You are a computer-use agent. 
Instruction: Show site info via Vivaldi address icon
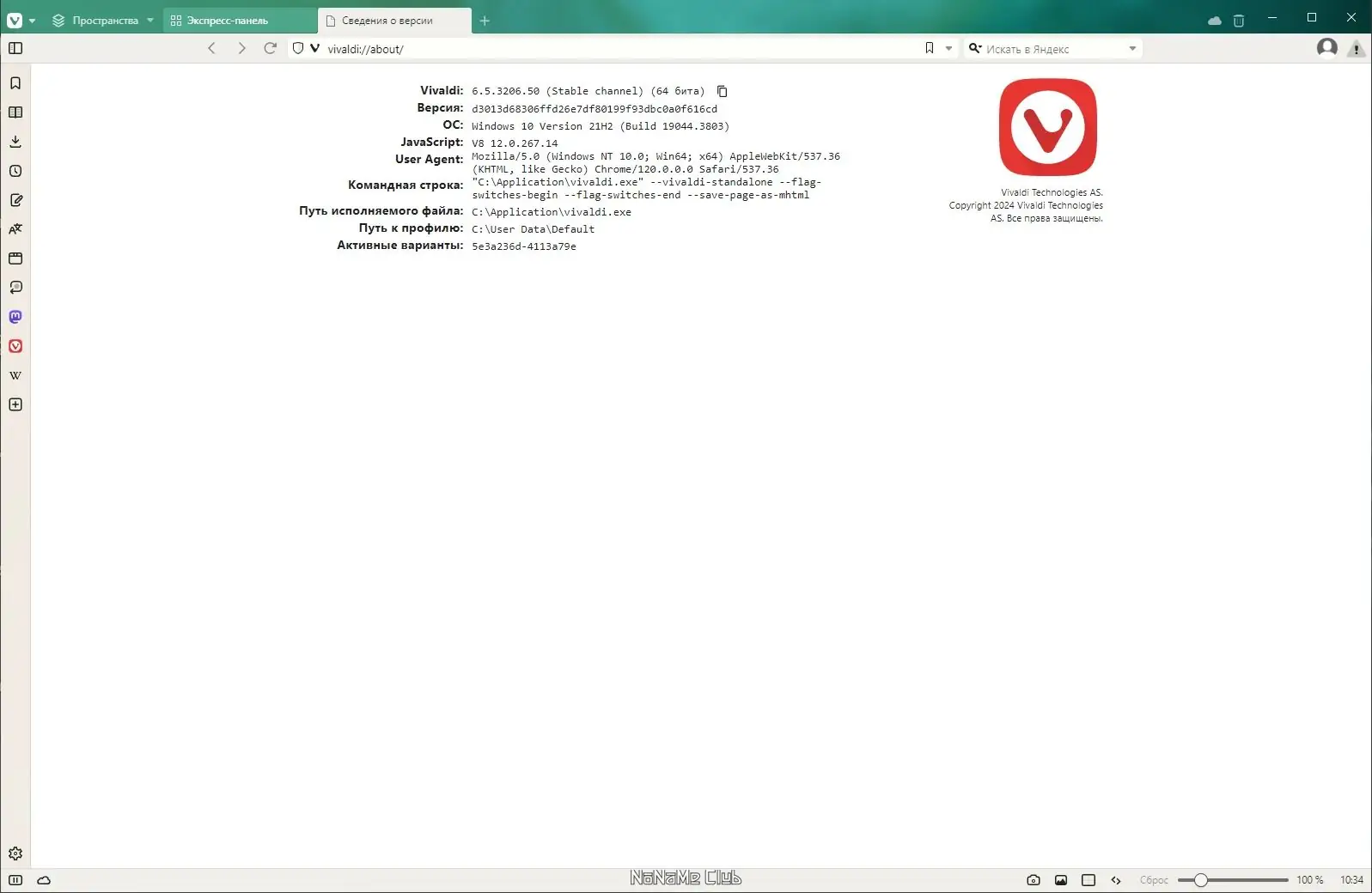(314, 48)
